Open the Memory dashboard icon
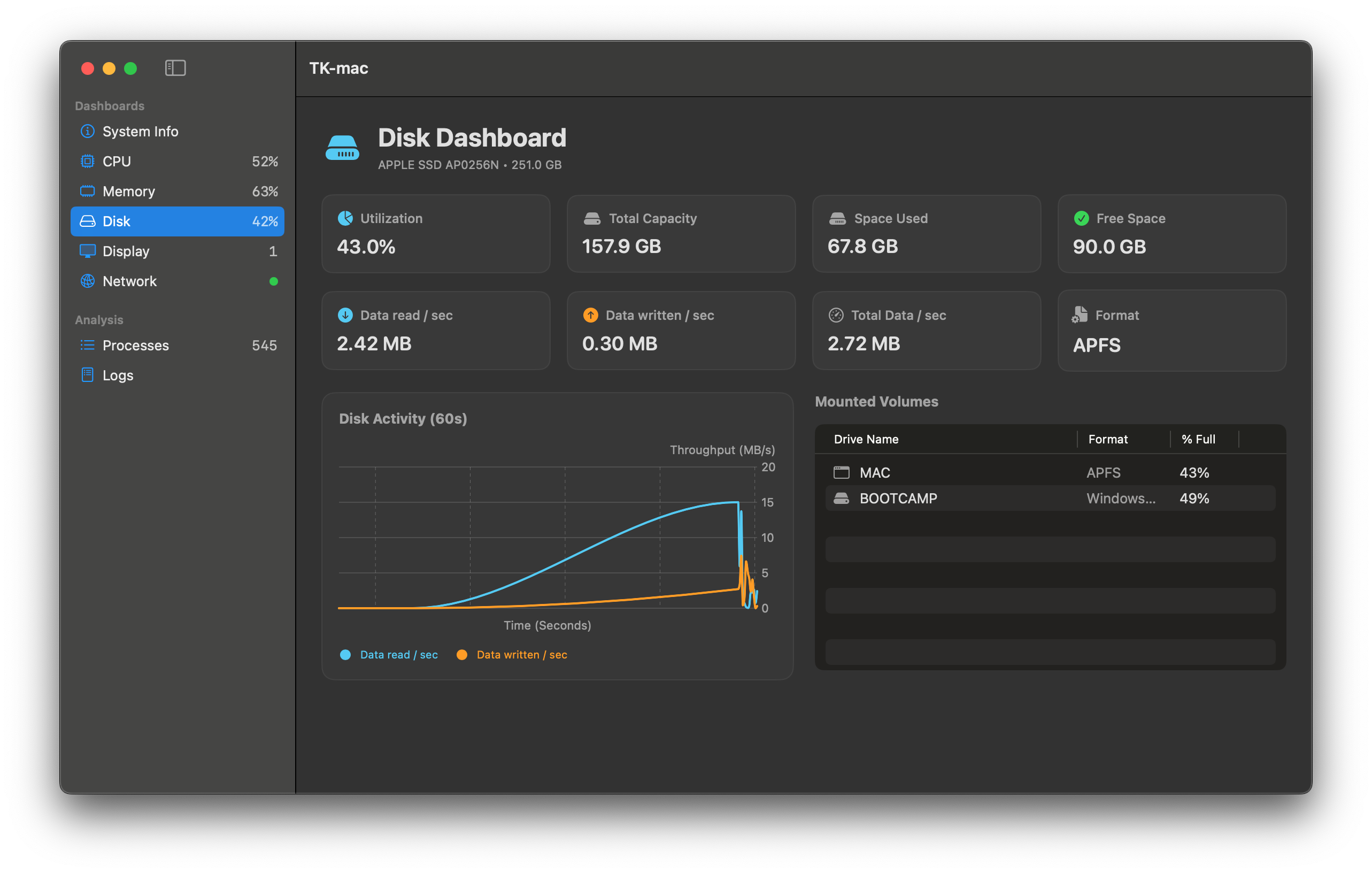 pyautogui.click(x=88, y=191)
